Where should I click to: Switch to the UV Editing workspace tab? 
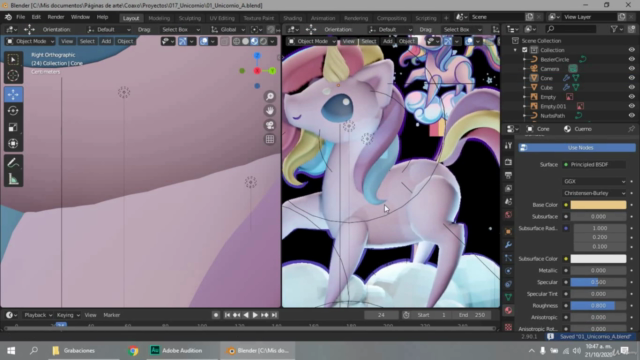point(222,18)
